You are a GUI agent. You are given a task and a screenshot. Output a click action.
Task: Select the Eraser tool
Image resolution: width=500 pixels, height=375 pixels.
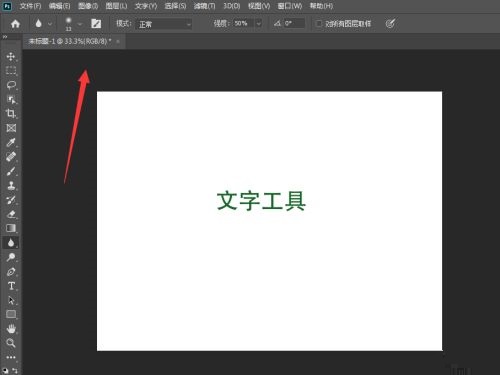coord(11,214)
